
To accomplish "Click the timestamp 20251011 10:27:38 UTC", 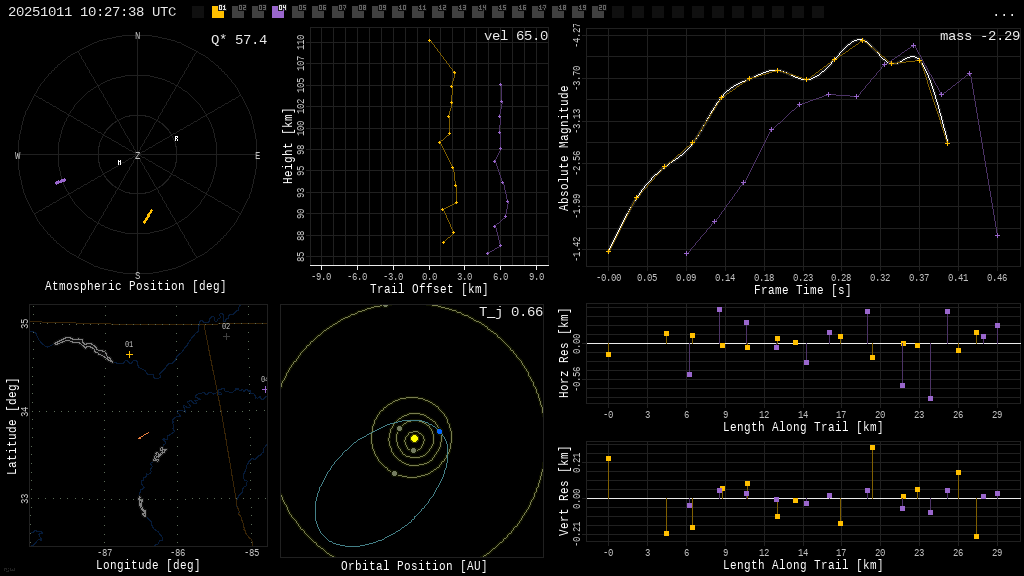I will [x=92, y=12].
